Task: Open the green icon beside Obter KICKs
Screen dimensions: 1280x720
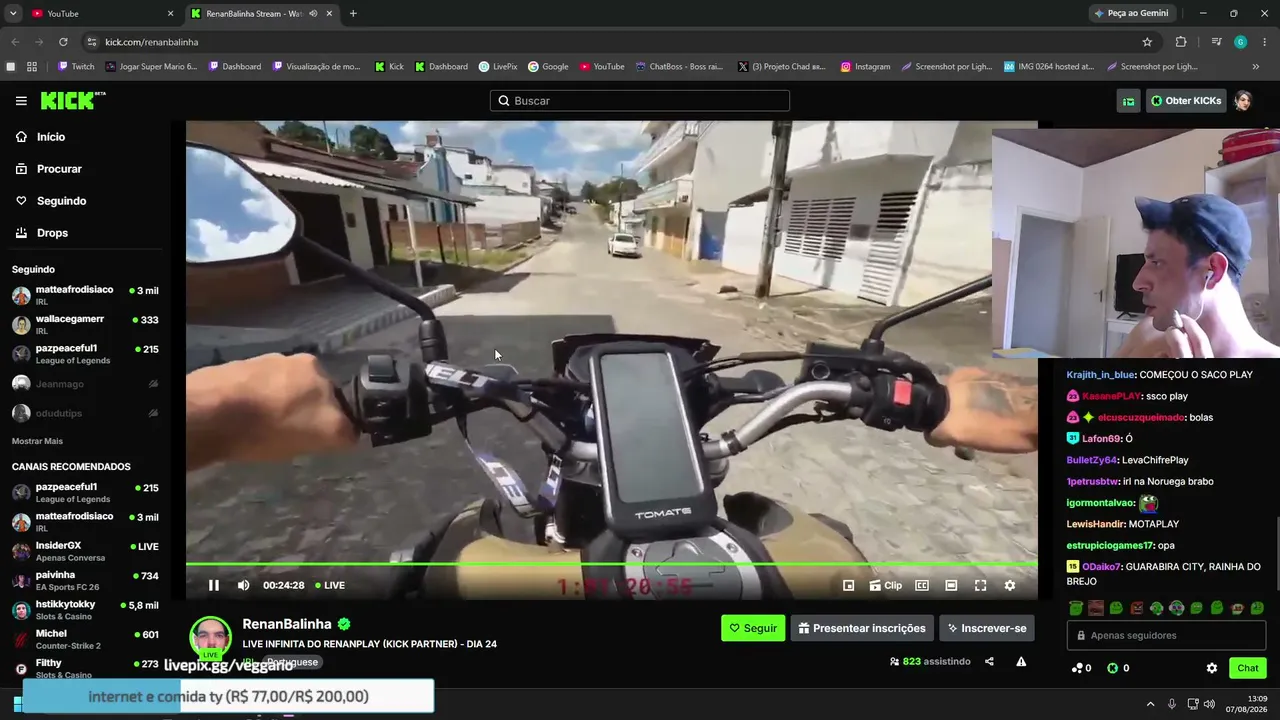Action: (1128, 101)
